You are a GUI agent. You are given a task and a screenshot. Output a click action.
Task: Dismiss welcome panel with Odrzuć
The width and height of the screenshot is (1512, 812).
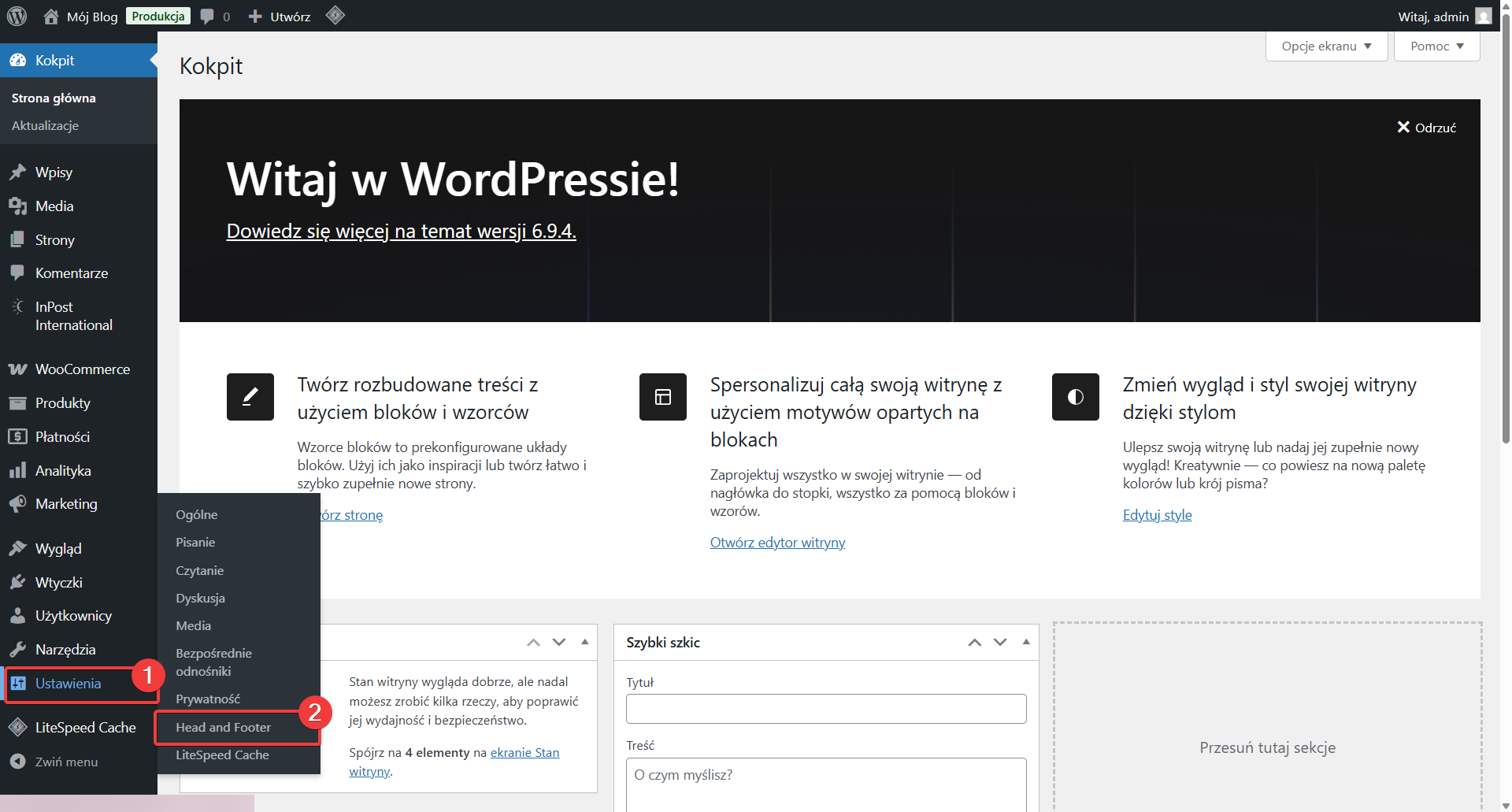(x=1426, y=128)
